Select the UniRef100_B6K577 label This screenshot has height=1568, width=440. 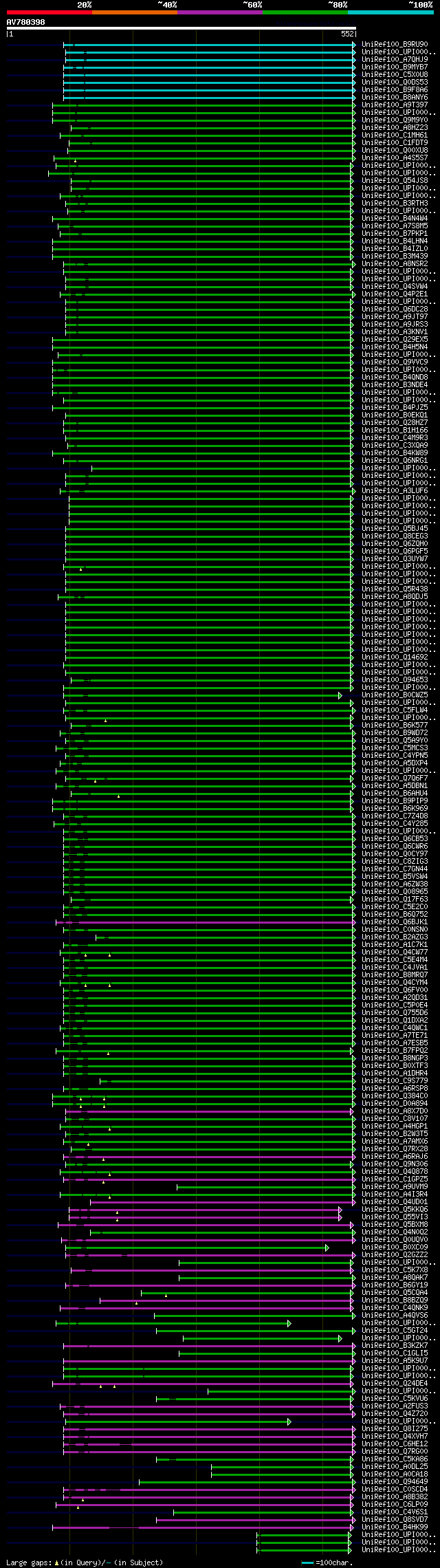(x=395, y=726)
